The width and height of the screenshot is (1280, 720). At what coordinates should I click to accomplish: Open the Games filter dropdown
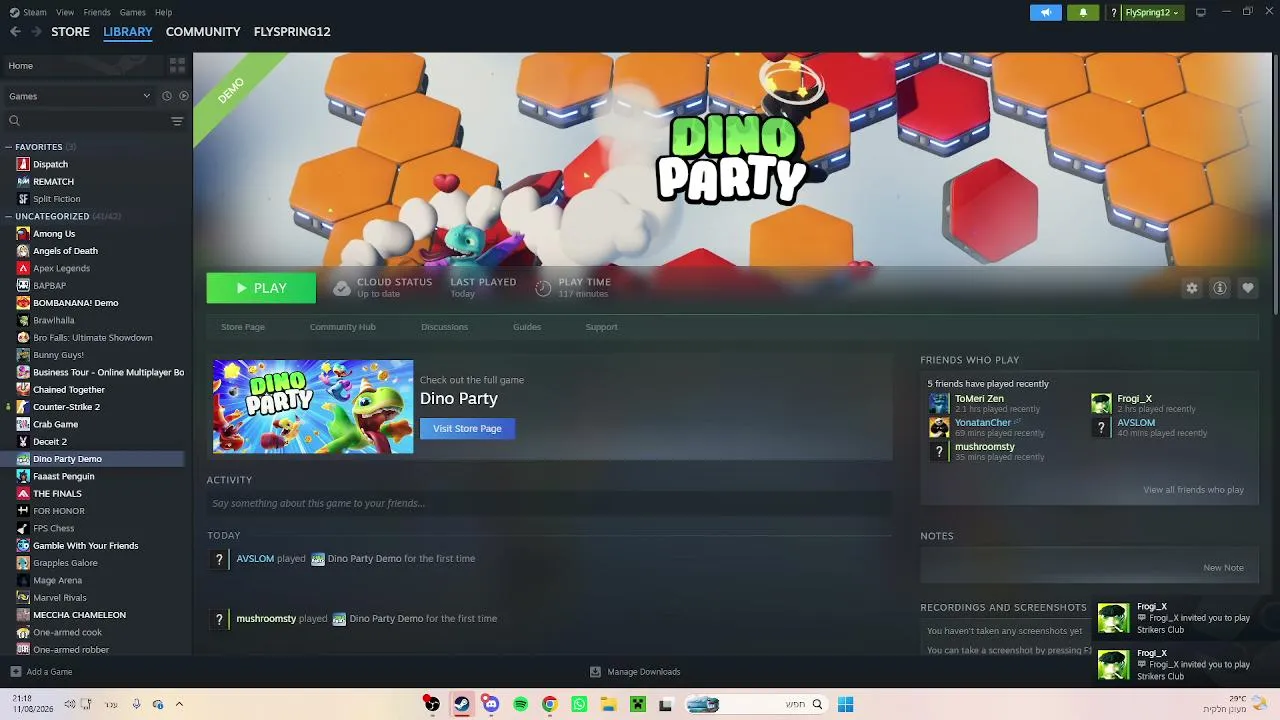click(79, 96)
